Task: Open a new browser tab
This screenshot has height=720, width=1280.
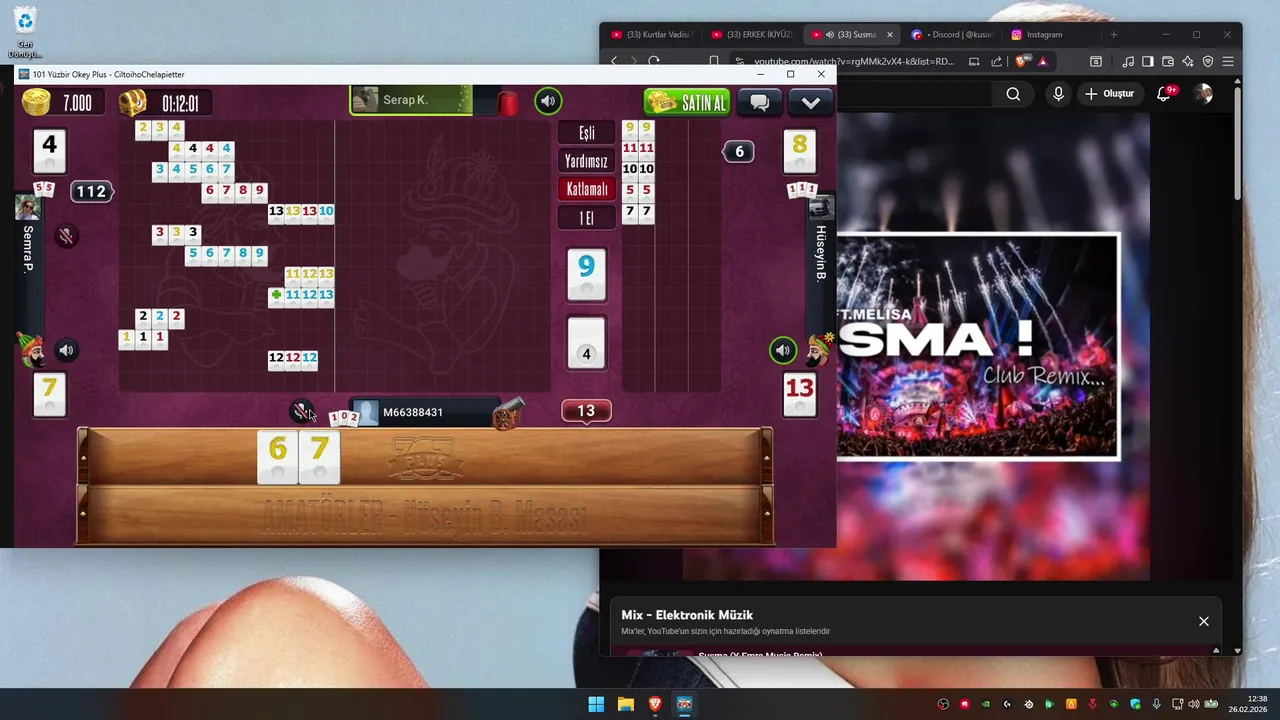Action: tap(1113, 34)
